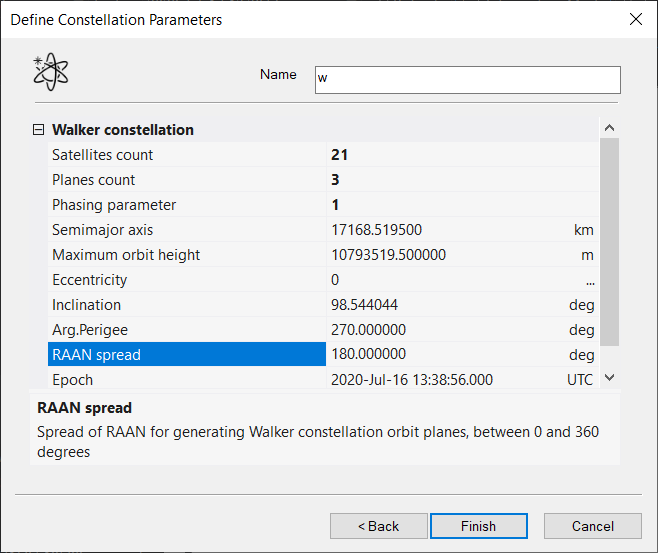Click the Eccentricity ellipsis button

click(589, 280)
